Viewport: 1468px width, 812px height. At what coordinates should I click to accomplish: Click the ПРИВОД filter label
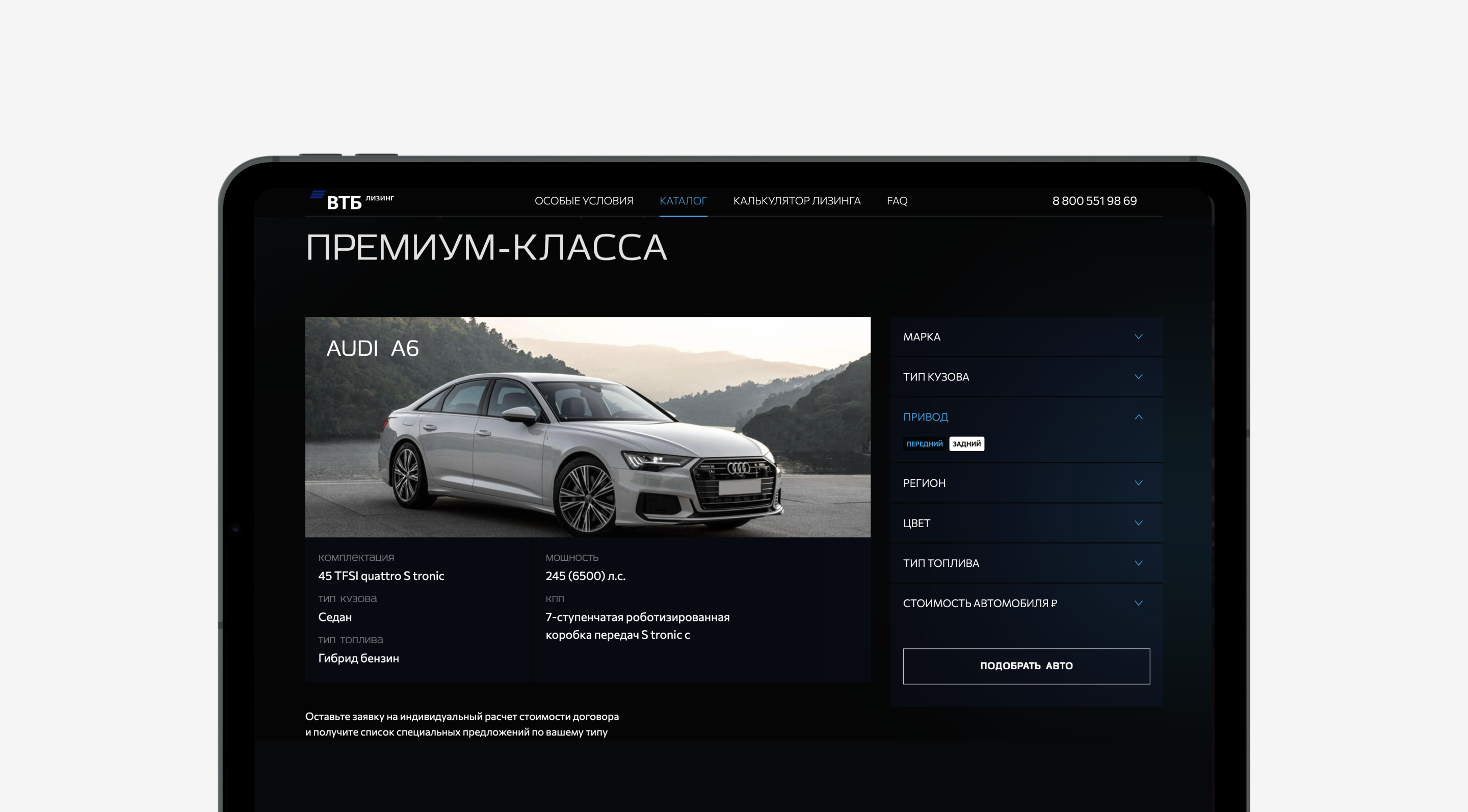[926, 417]
